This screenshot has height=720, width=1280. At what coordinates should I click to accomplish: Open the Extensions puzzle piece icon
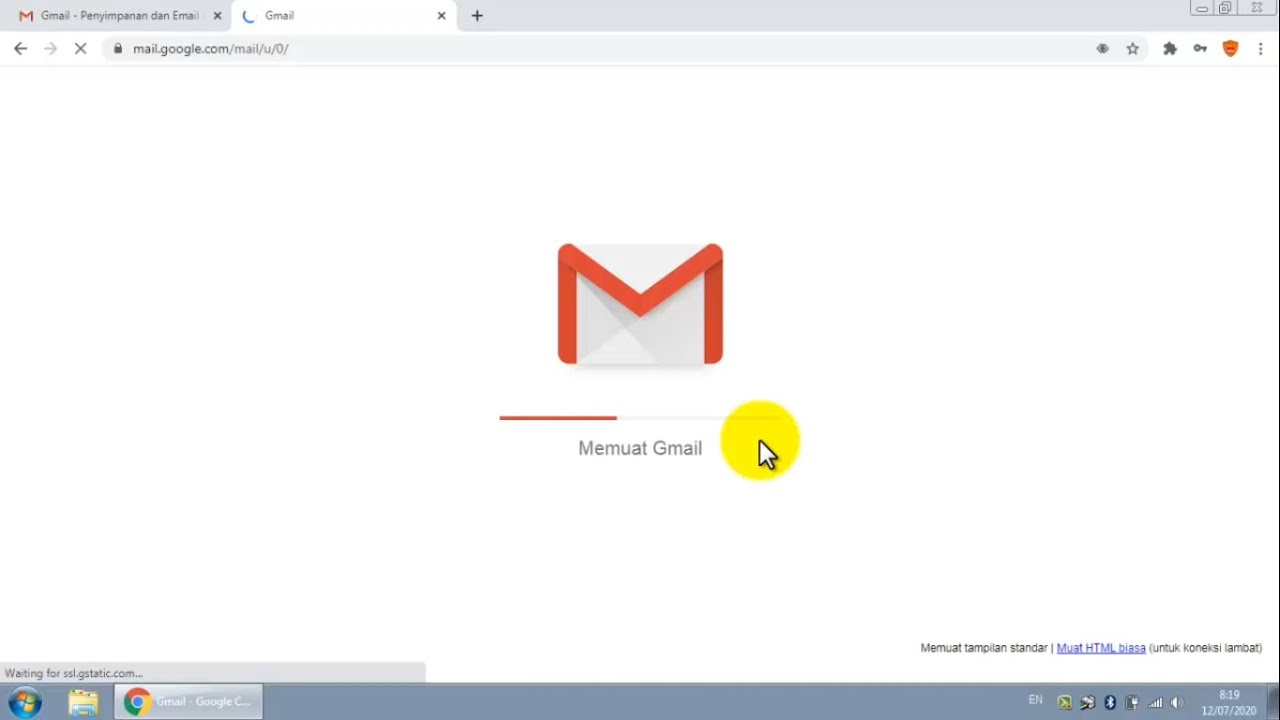pyautogui.click(x=1170, y=48)
